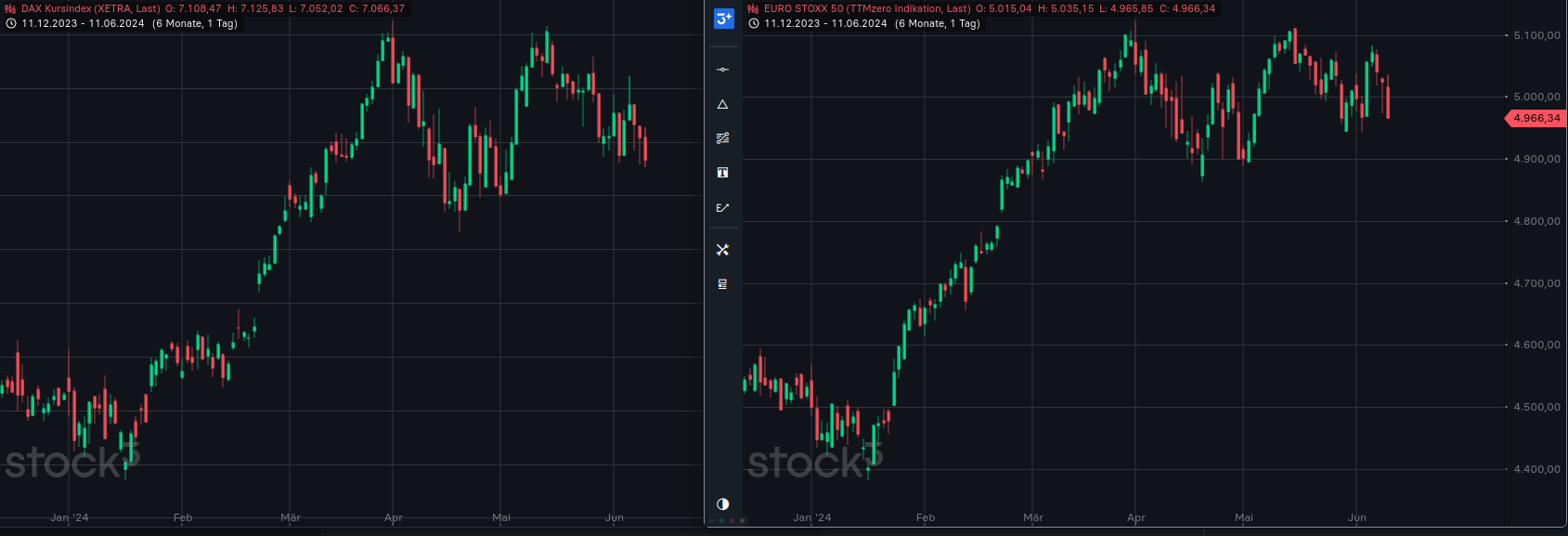This screenshot has width=1568, height=536.
Task: Select the triangle shape drawing tool
Action: (722, 104)
